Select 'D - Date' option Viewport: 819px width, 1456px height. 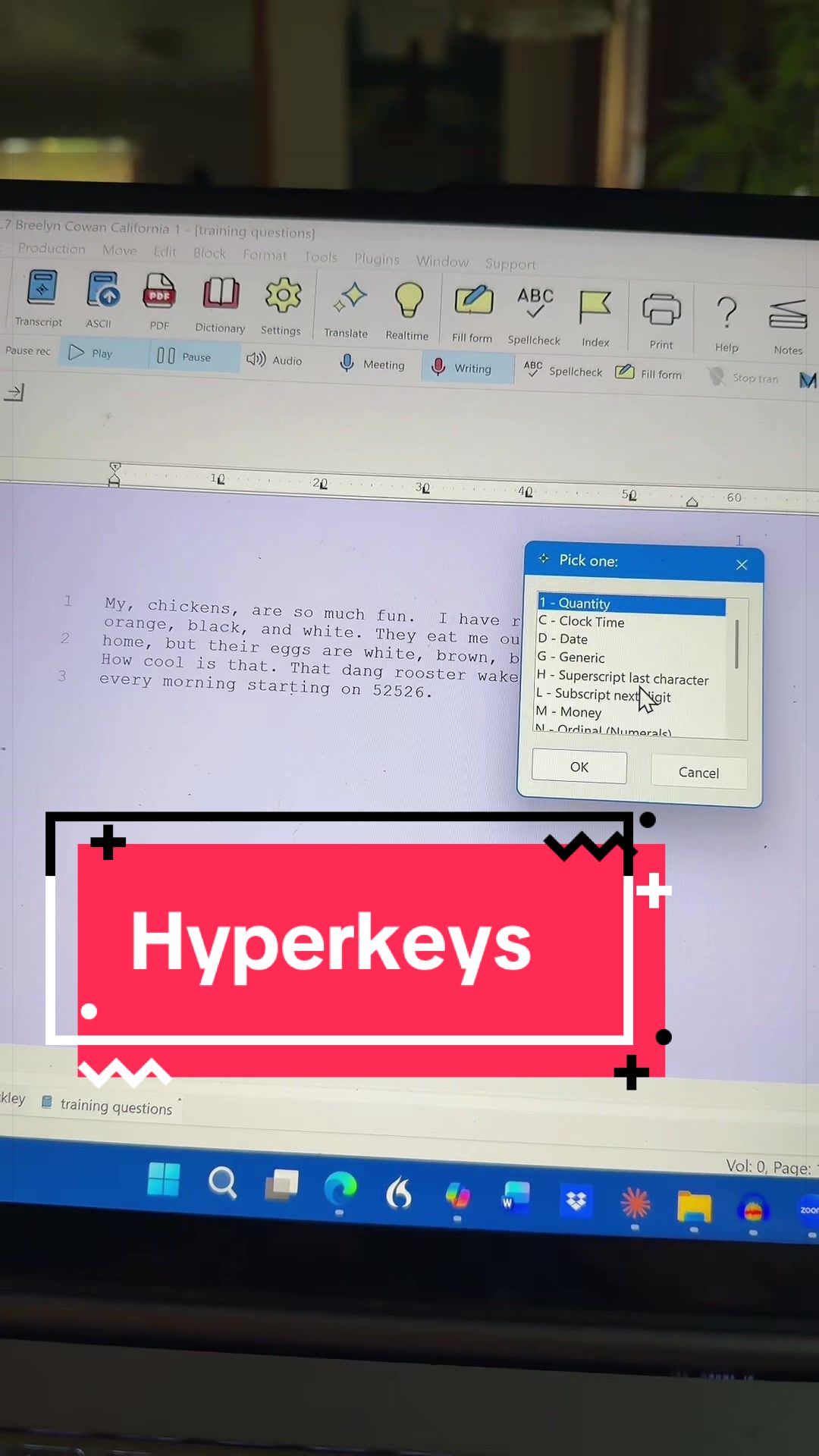click(563, 639)
